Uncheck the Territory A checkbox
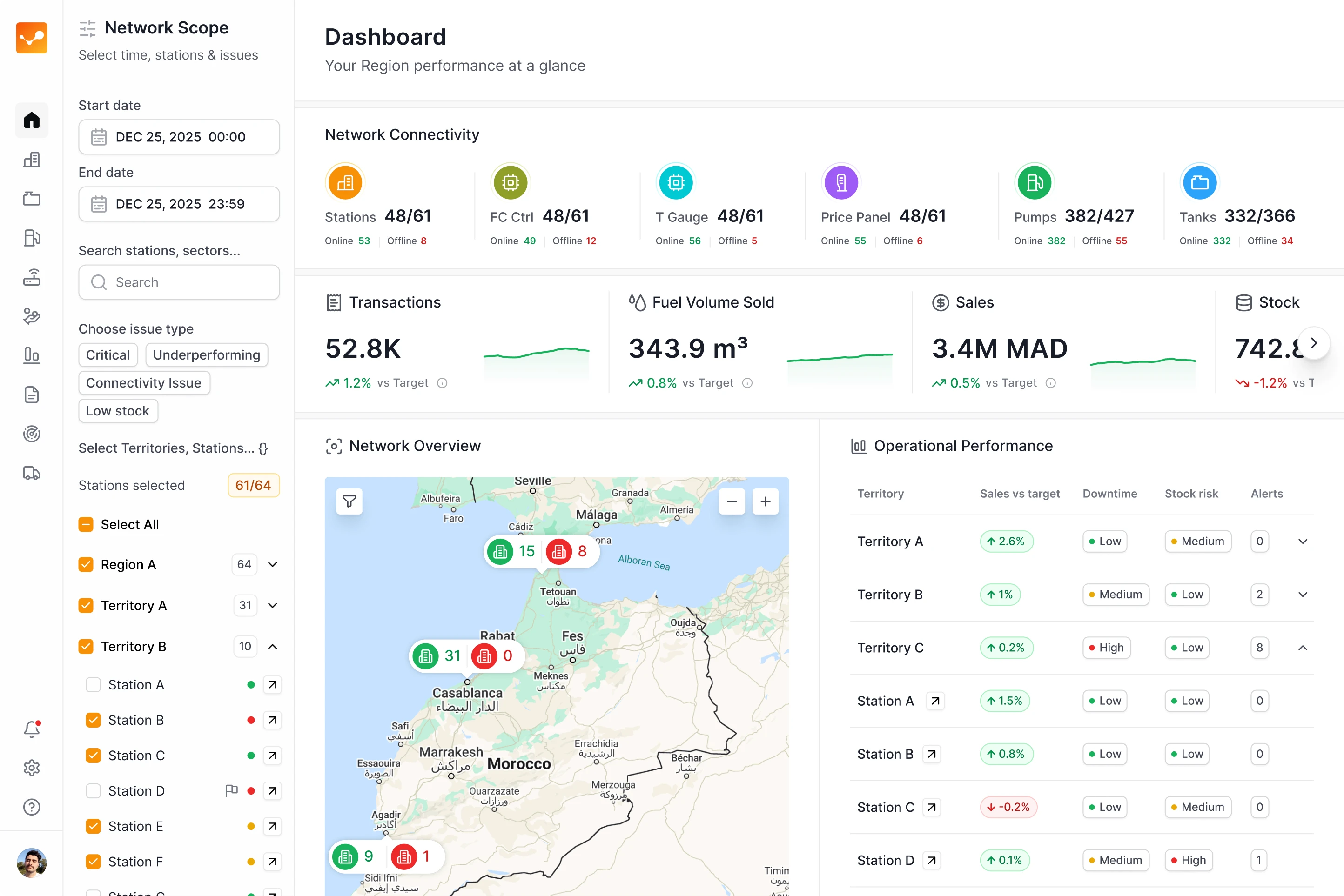Screen dimensions: 1344x896 (86, 605)
